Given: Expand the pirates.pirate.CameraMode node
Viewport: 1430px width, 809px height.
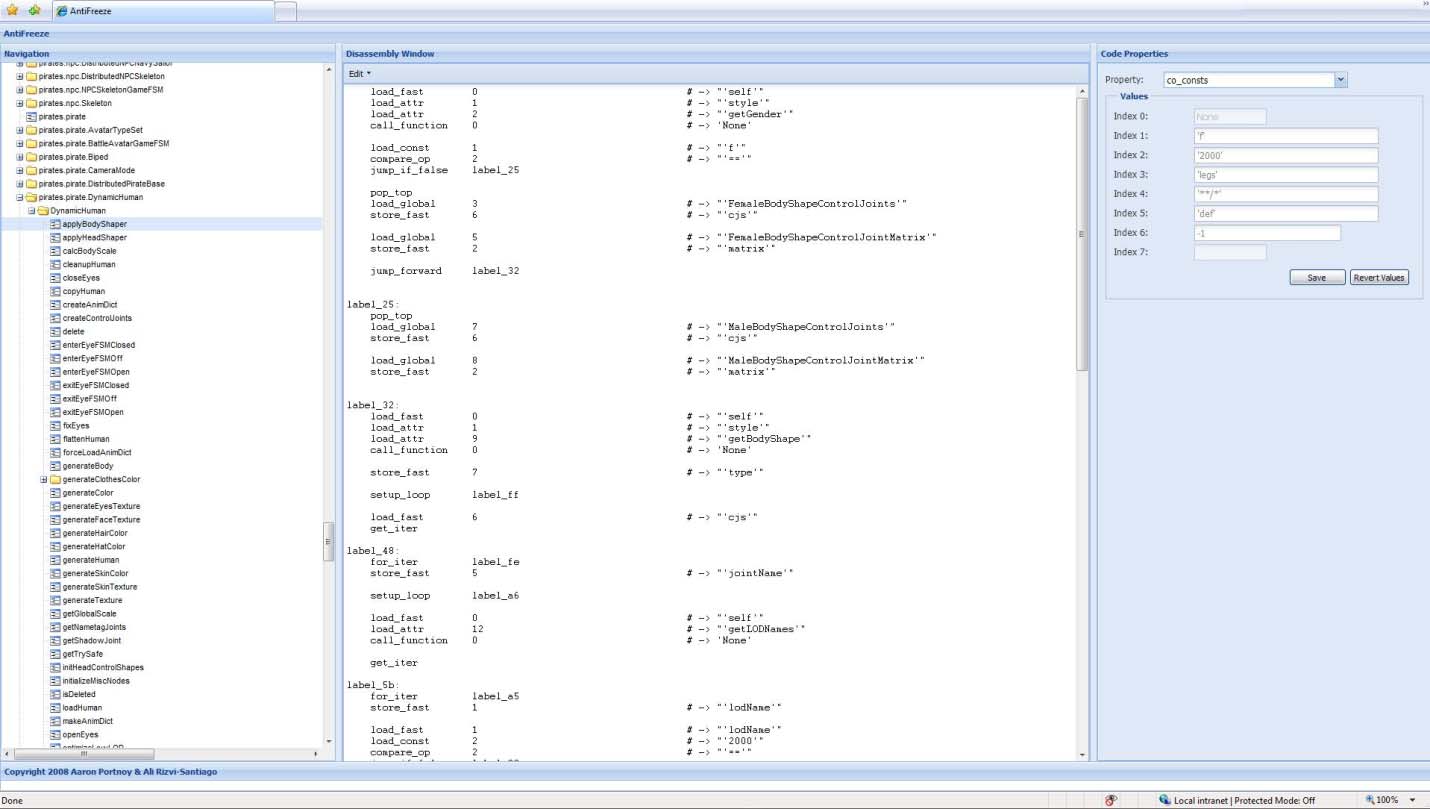Looking at the screenshot, I should [x=20, y=171].
